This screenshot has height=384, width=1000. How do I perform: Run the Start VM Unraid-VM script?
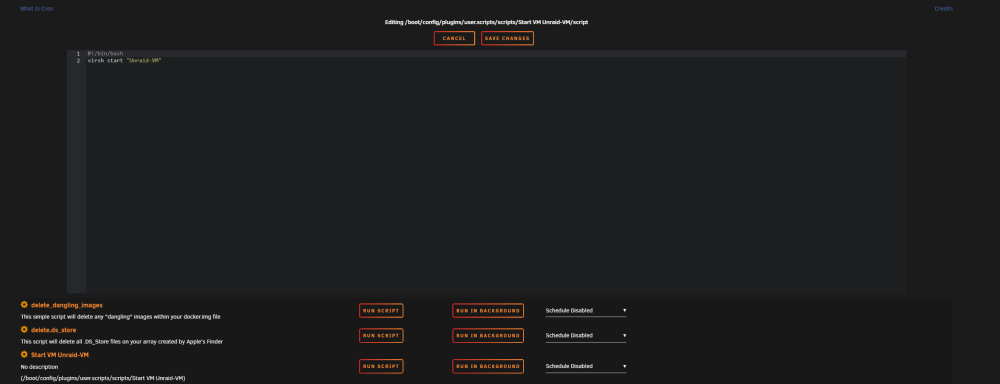pos(381,366)
